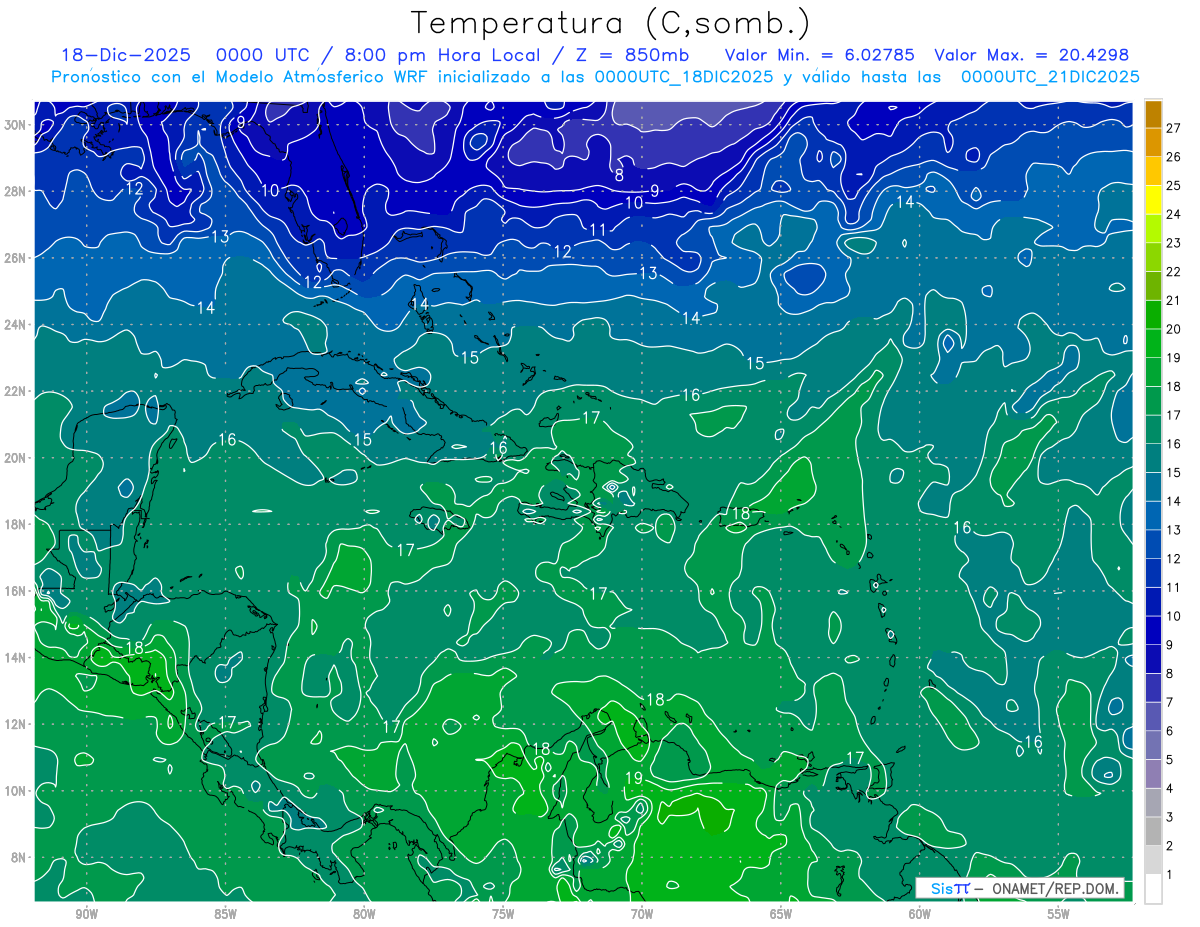Click the 55W longitude axis label
The width and height of the screenshot is (1200, 927).
tap(1059, 914)
